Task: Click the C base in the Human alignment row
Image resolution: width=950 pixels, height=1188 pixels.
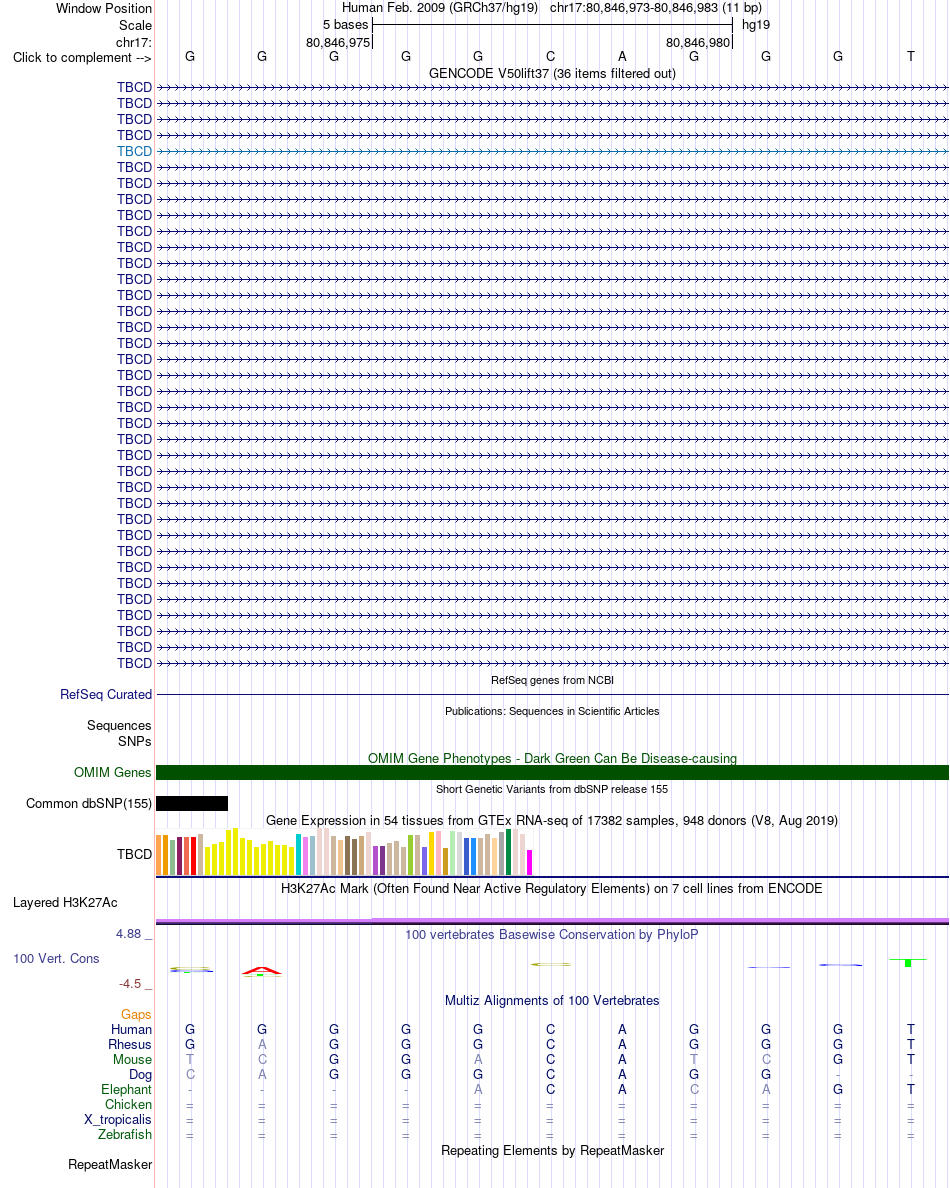Action: (551, 1030)
